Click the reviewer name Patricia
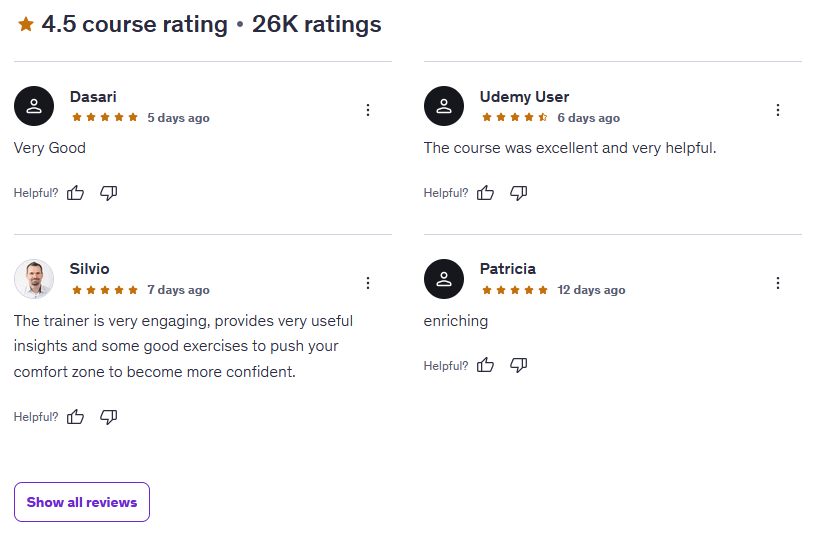The image size is (817, 533). tap(508, 269)
